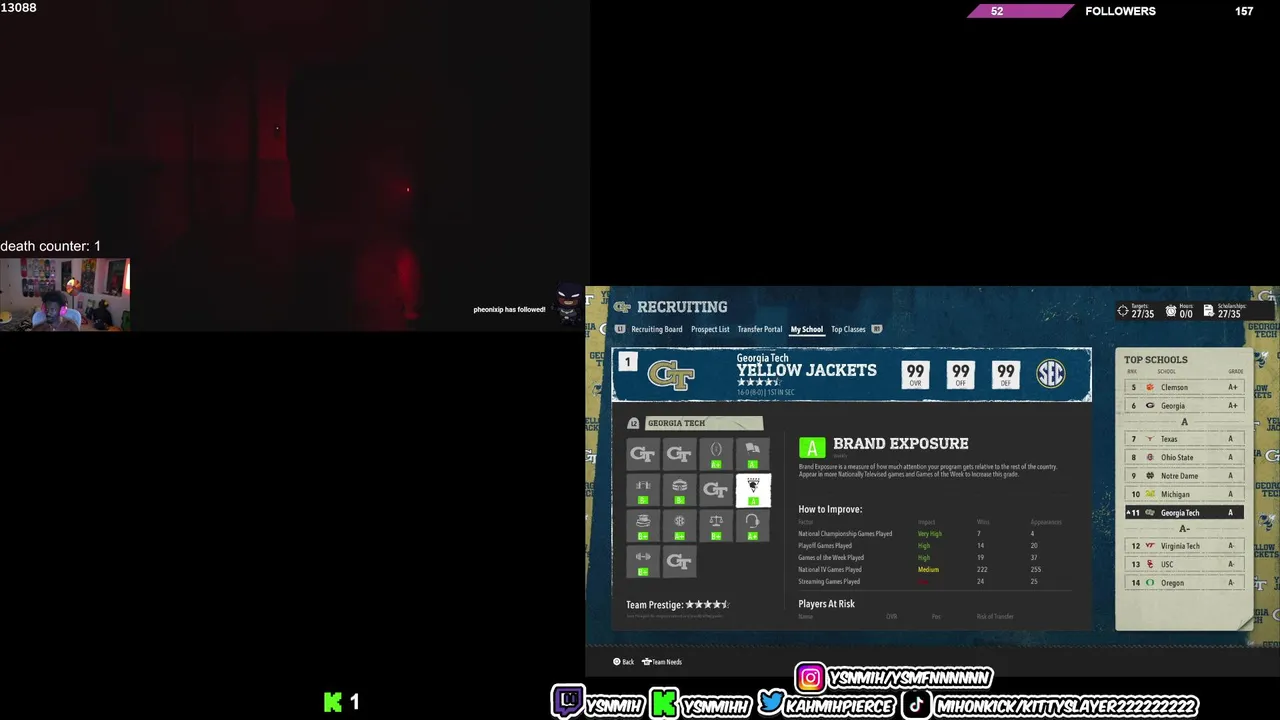The height and width of the screenshot is (720, 1280).
Task: Select highlighted Georgia Tech row ranked 11
Action: coord(1185,512)
